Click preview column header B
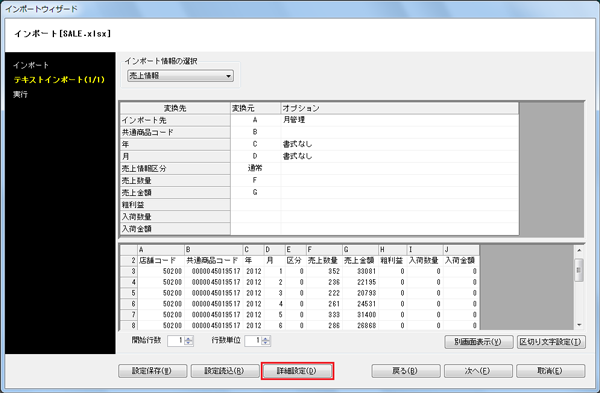The width and height of the screenshot is (600, 393). (214, 250)
